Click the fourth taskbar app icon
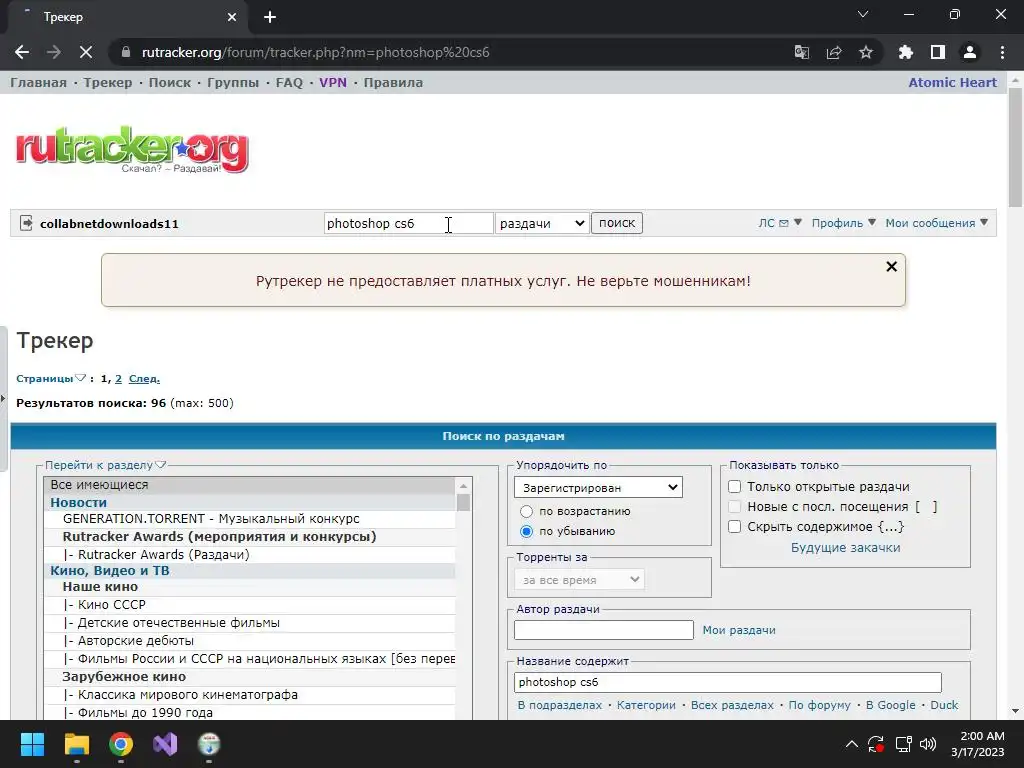This screenshot has height=768, width=1024. (x=210, y=744)
